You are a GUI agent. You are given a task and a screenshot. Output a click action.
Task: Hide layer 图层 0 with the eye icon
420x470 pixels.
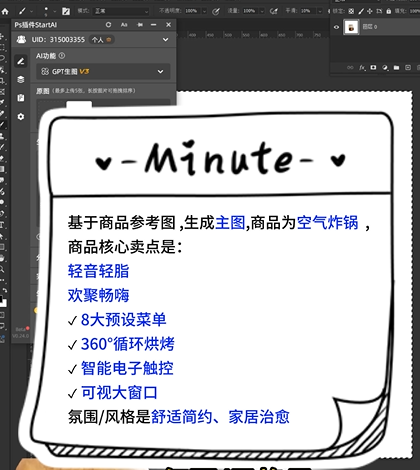tap(336, 27)
